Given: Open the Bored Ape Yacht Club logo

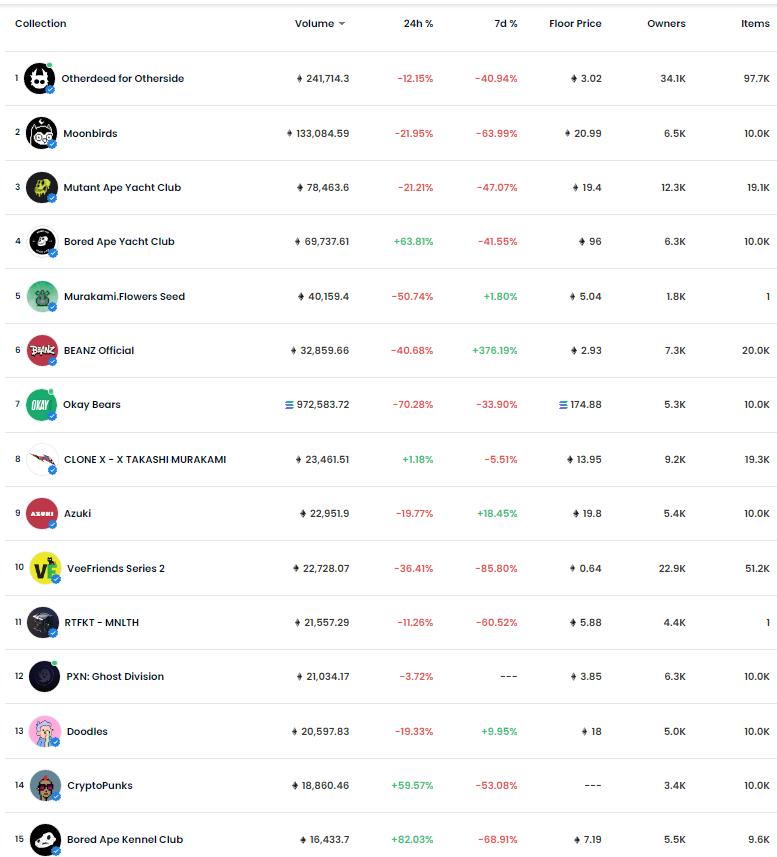Looking at the screenshot, I should pyautogui.click(x=42, y=241).
